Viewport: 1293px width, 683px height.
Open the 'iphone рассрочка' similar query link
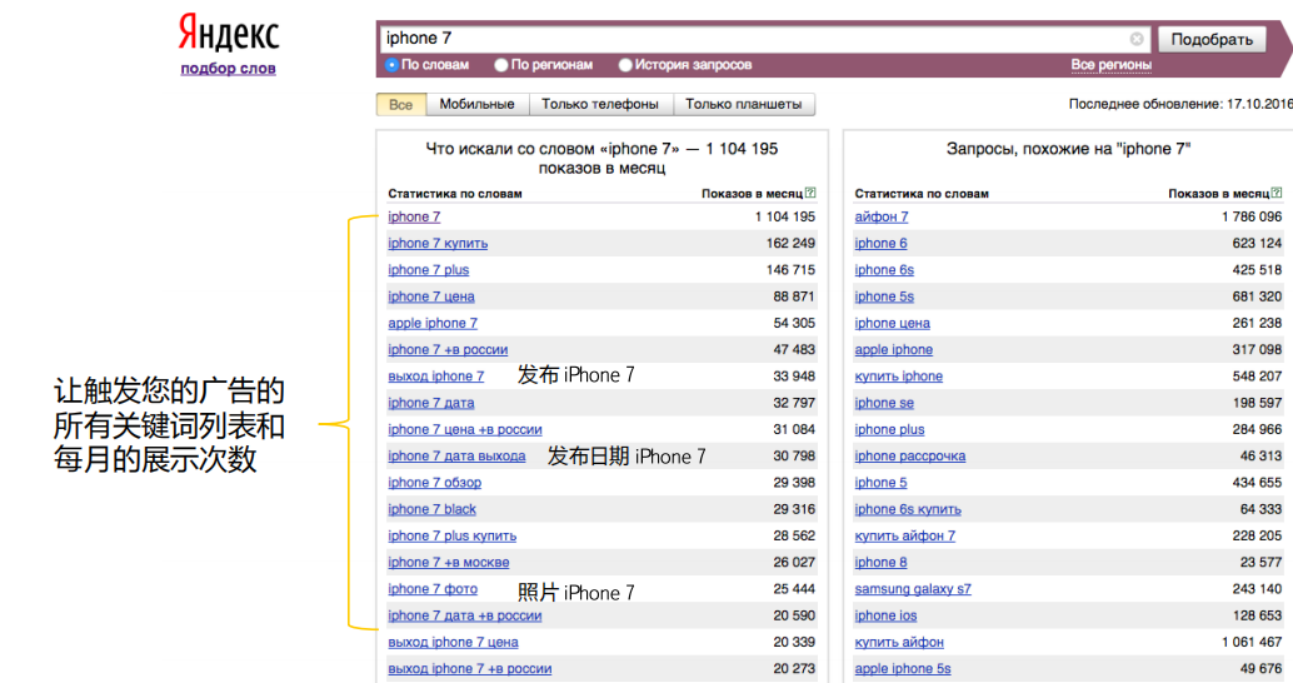[910, 456]
